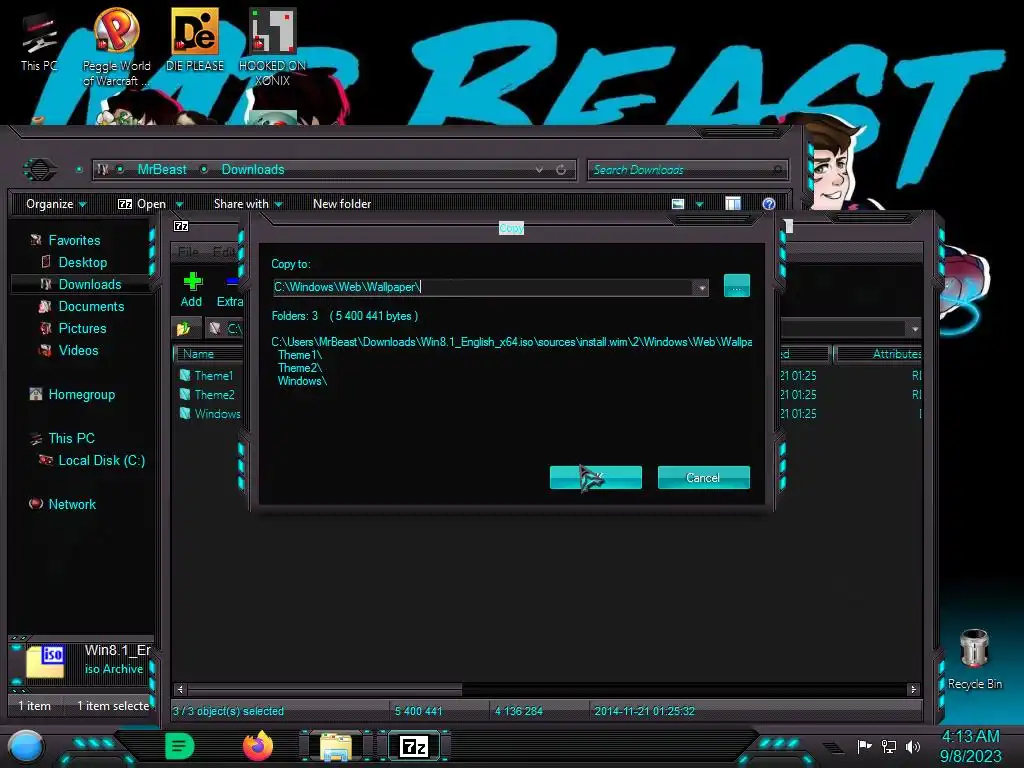Select Homegroup in the navigation pane

tap(82, 394)
